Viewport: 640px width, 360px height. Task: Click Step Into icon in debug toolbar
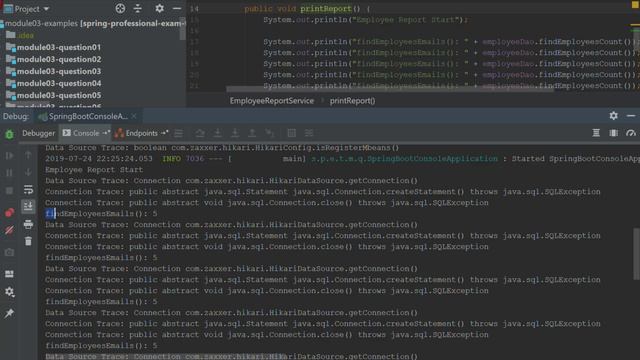(218, 133)
